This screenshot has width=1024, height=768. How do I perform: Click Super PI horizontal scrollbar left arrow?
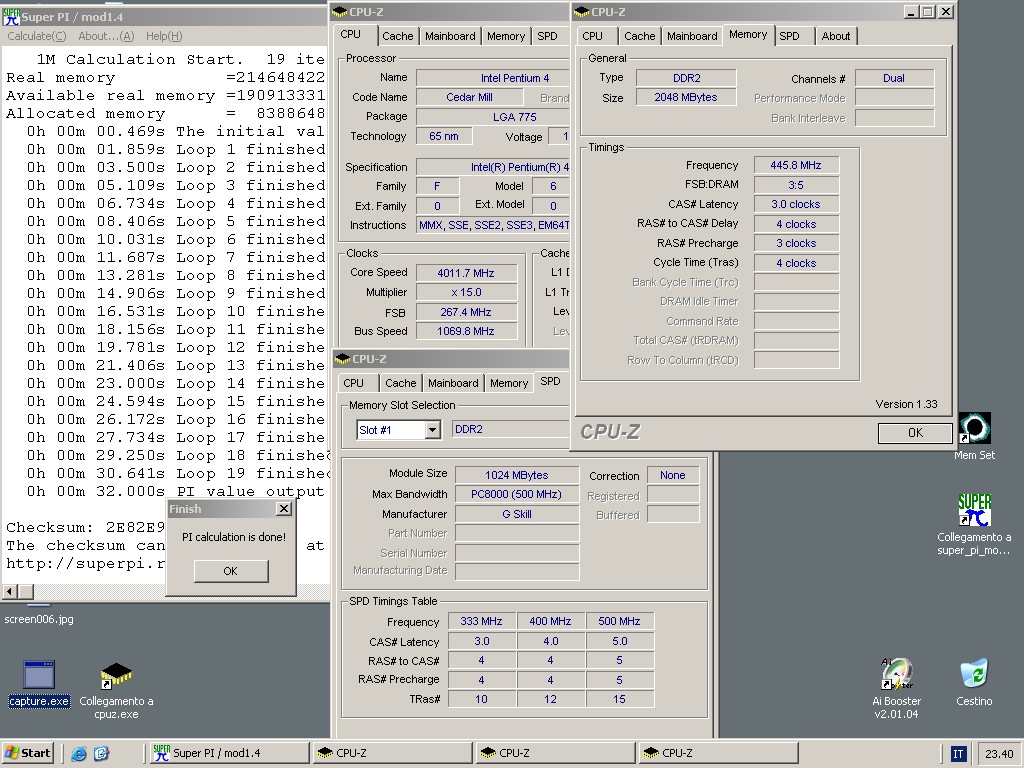[x=10, y=592]
